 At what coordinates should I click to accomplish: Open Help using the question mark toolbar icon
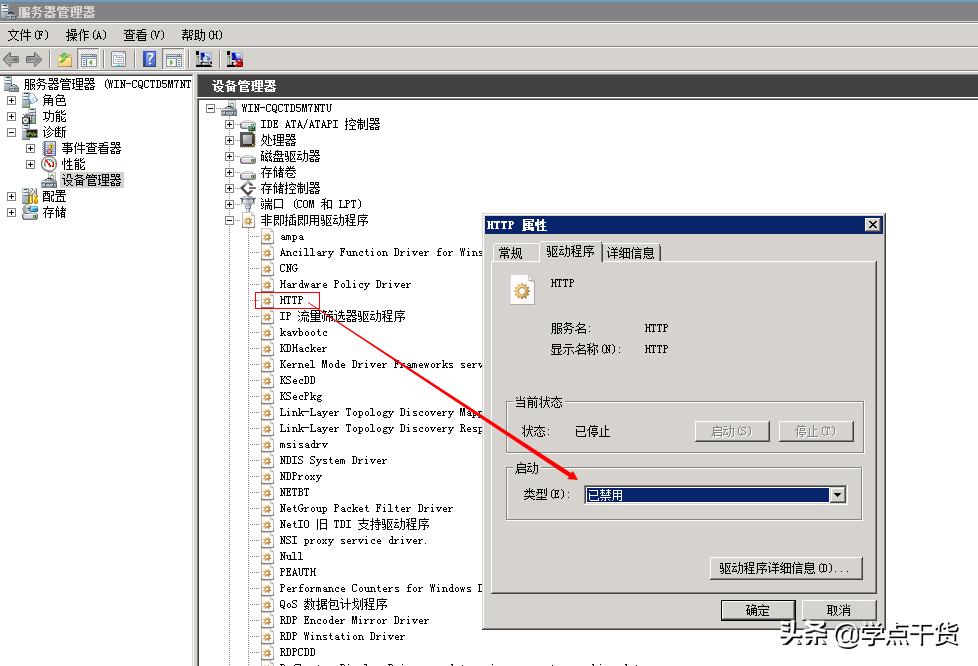pos(149,59)
